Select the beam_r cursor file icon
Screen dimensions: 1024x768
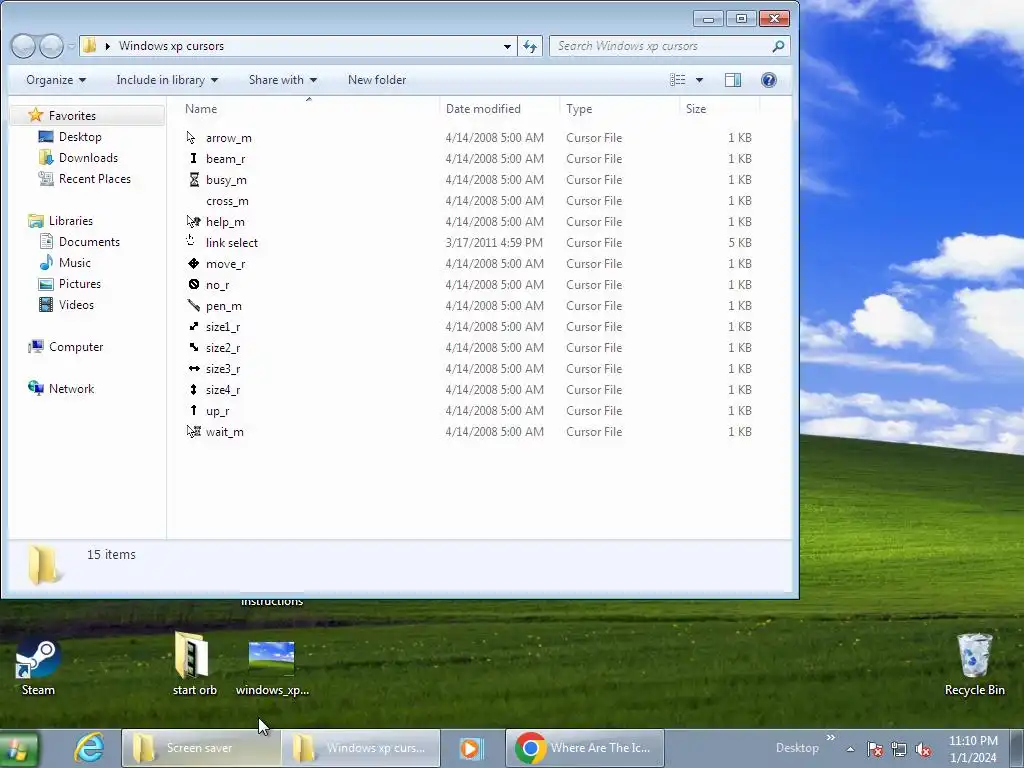pyautogui.click(x=193, y=159)
